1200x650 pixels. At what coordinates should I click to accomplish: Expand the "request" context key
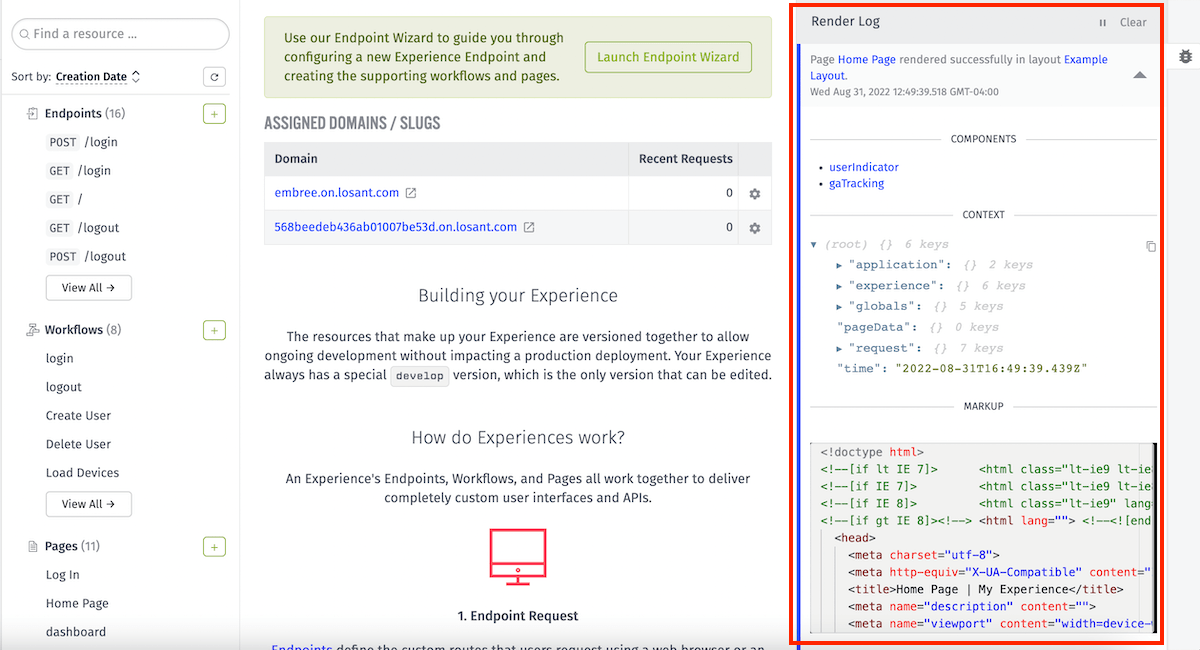(839, 348)
